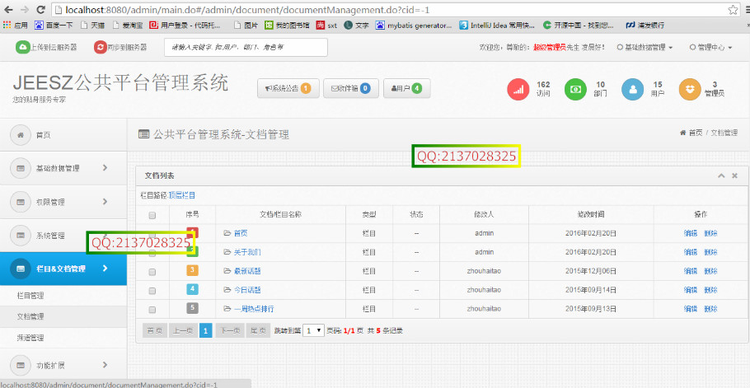Open the 浦发银行 bookmark
The image size is (750, 388).
tap(645, 25)
